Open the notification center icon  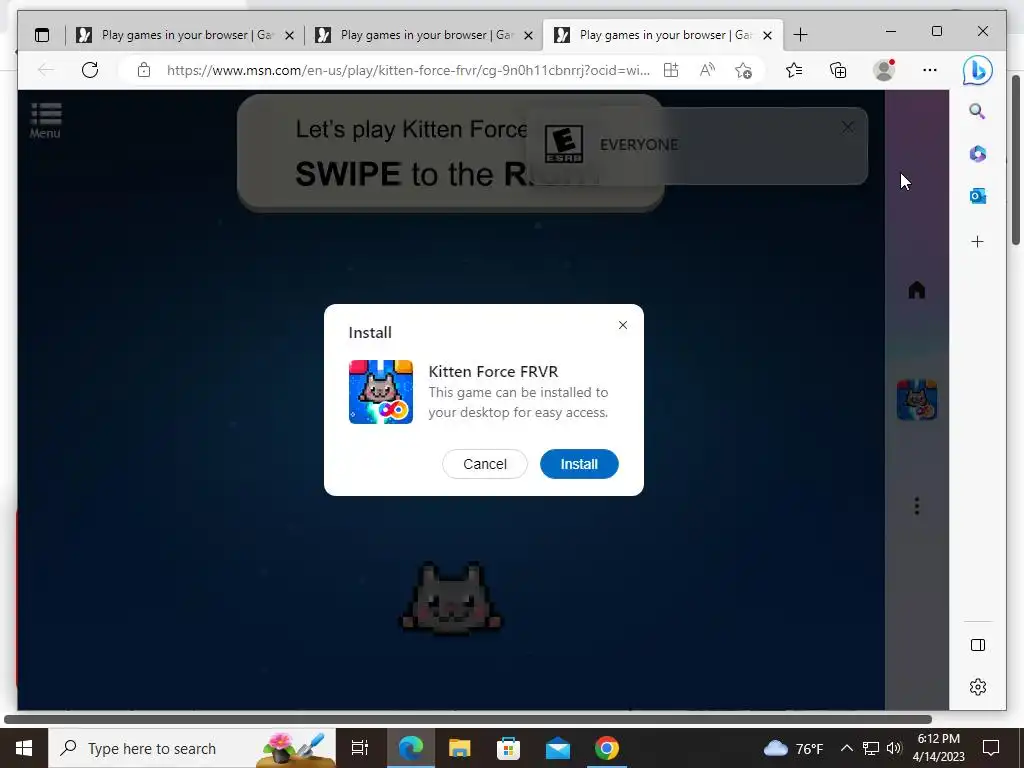tap(991, 748)
